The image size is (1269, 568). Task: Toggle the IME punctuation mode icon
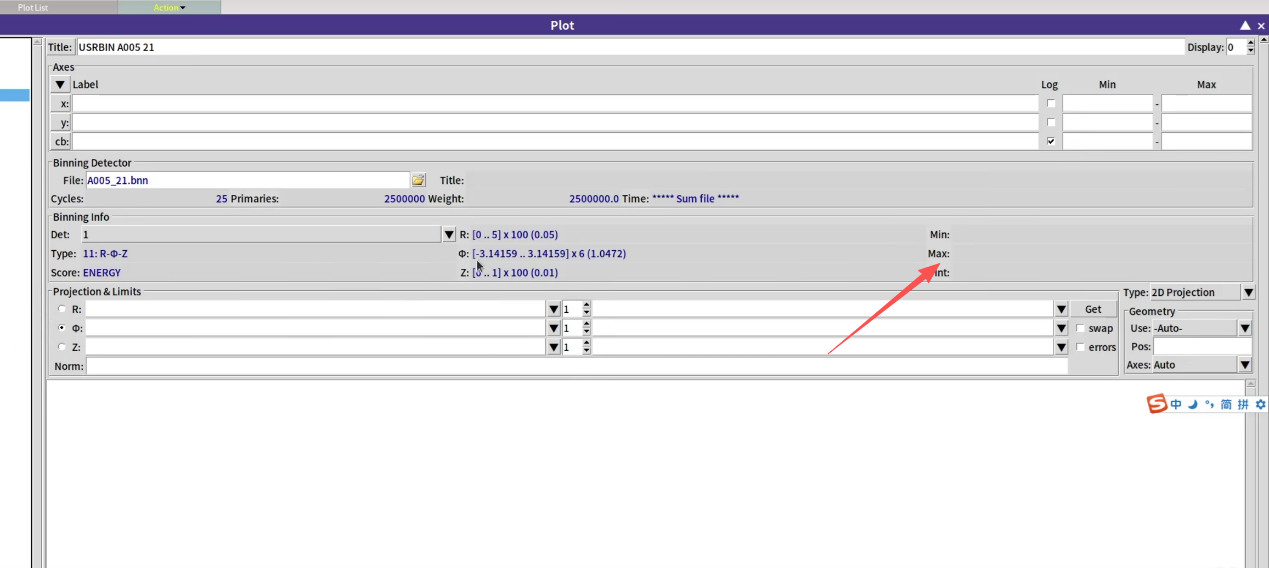click(1209, 404)
